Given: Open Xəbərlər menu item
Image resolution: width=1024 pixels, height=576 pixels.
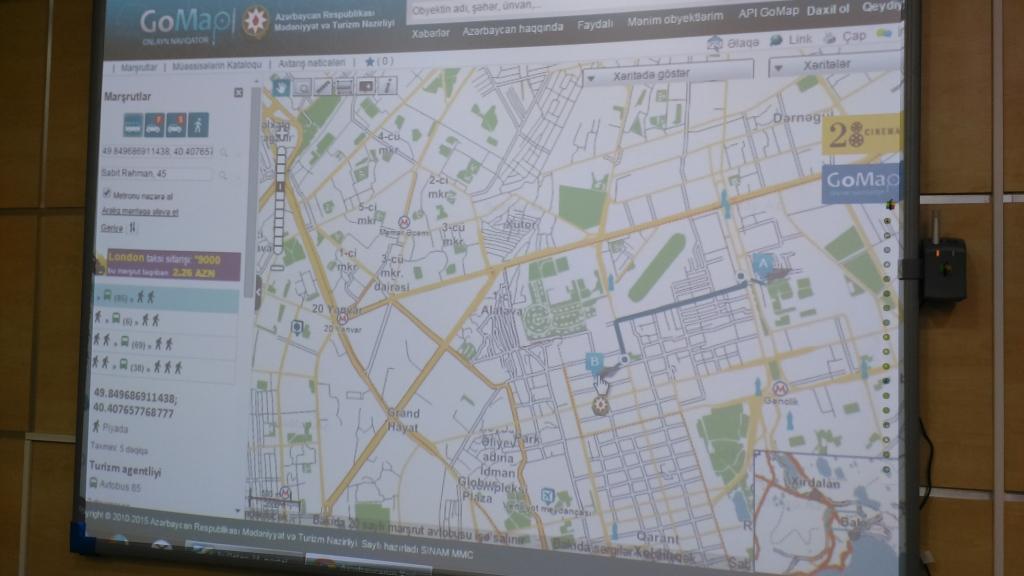Looking at the screenshot, I should 430,33.
